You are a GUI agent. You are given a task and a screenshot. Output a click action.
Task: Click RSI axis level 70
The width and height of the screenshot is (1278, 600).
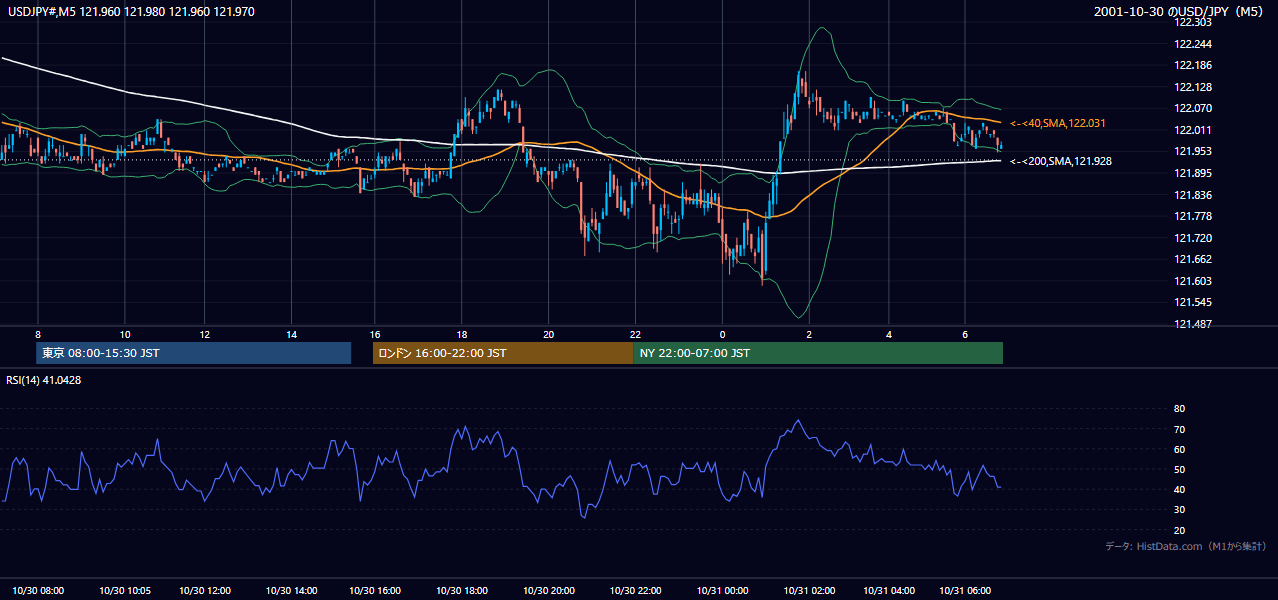pyautogui.click(x=1179, y=429)
